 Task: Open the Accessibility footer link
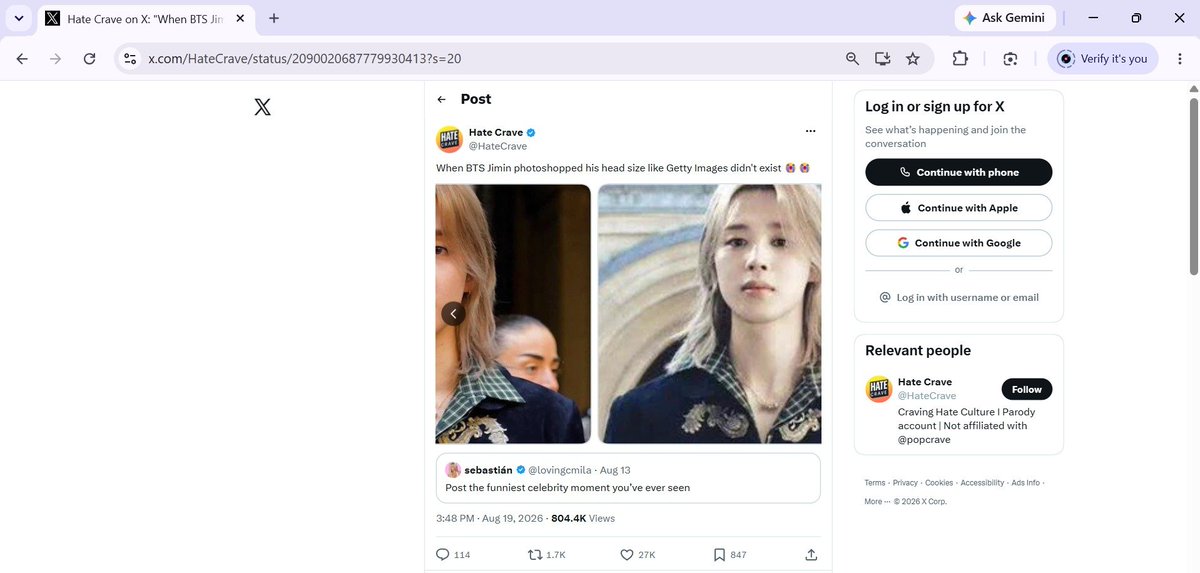point(982,483)
